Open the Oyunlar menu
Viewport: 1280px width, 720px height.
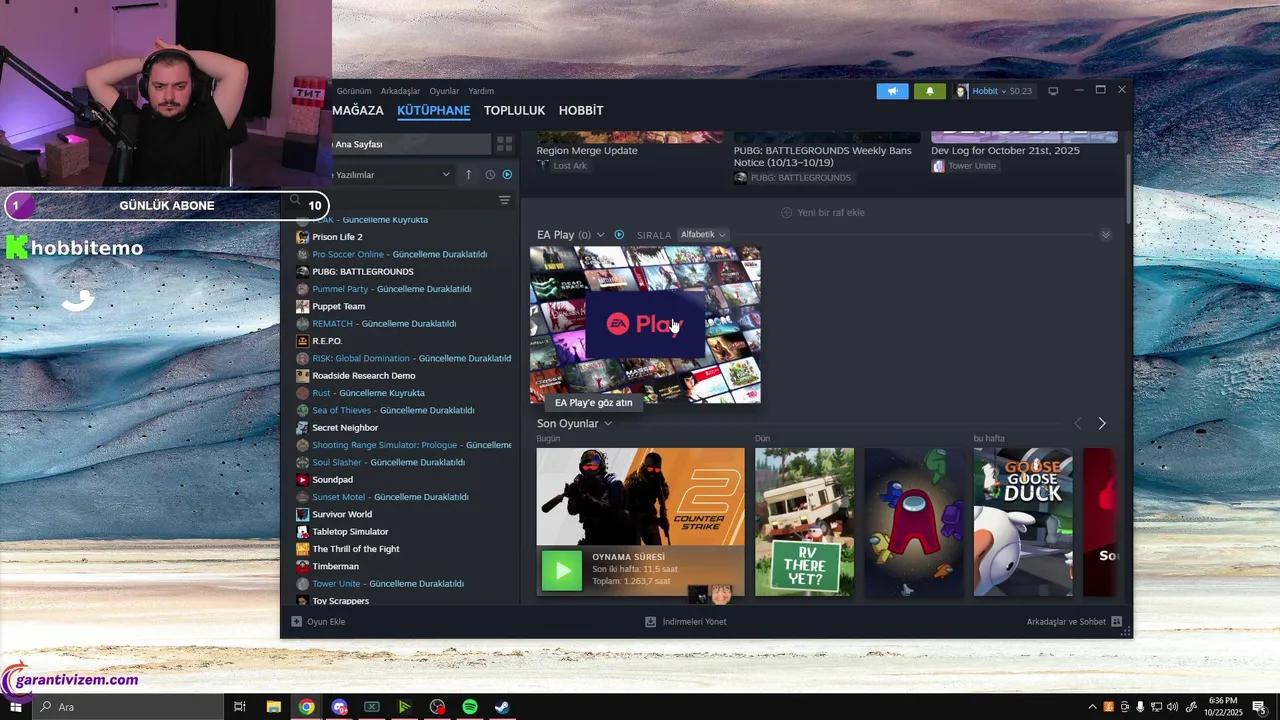click(x=444, y=91)
